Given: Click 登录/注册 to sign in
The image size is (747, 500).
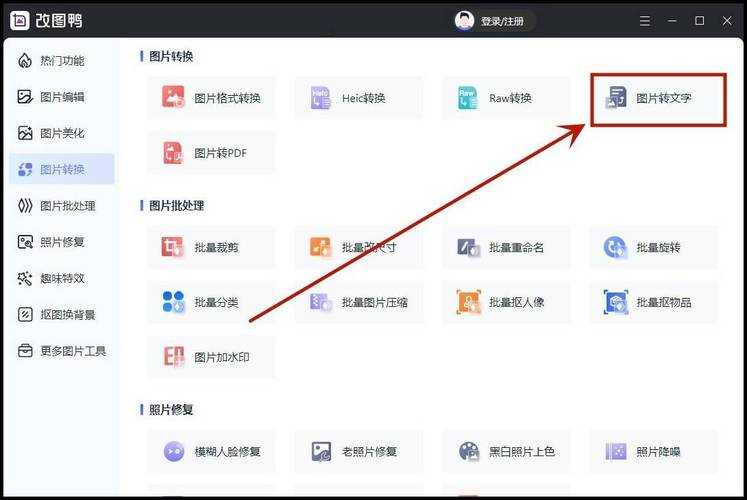Looking at the screenshot, I should click(x=502, y=21).
